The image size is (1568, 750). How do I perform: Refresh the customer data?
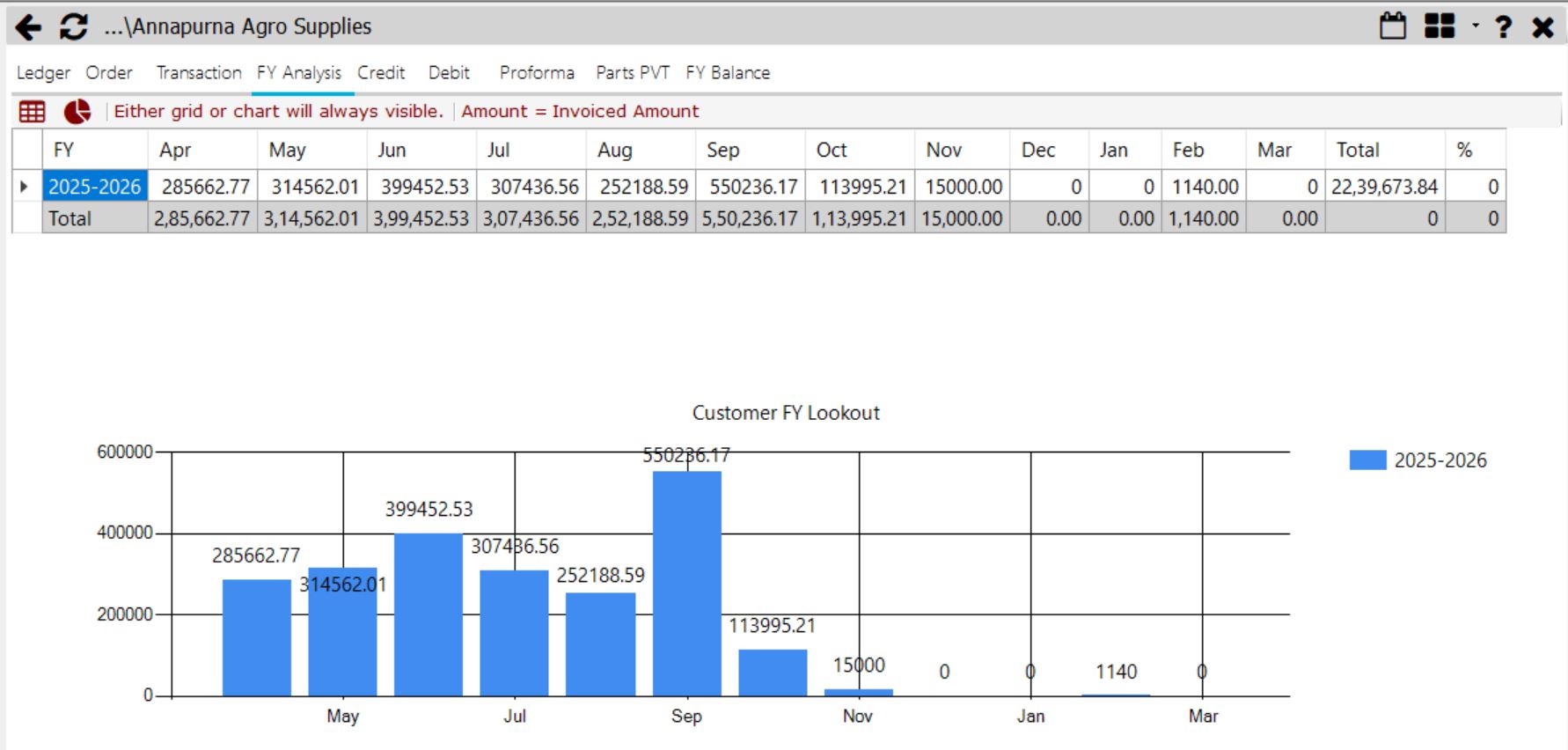[x=74, y=27]
